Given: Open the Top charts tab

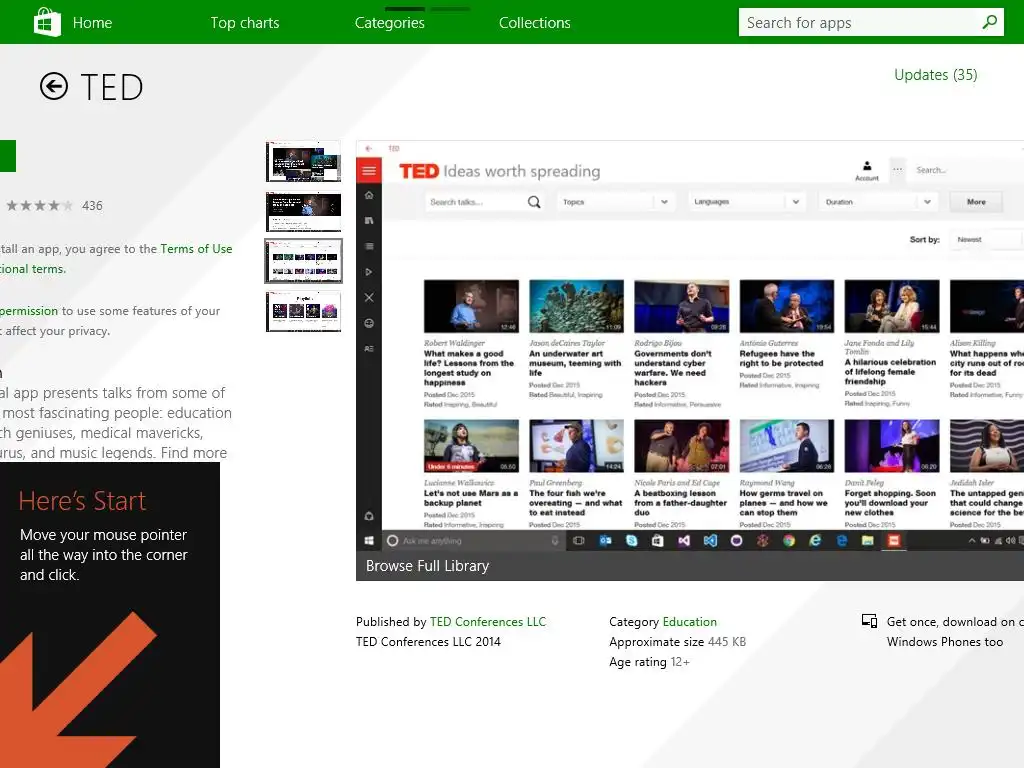Looking at the screenshot, I should point(245,22).
